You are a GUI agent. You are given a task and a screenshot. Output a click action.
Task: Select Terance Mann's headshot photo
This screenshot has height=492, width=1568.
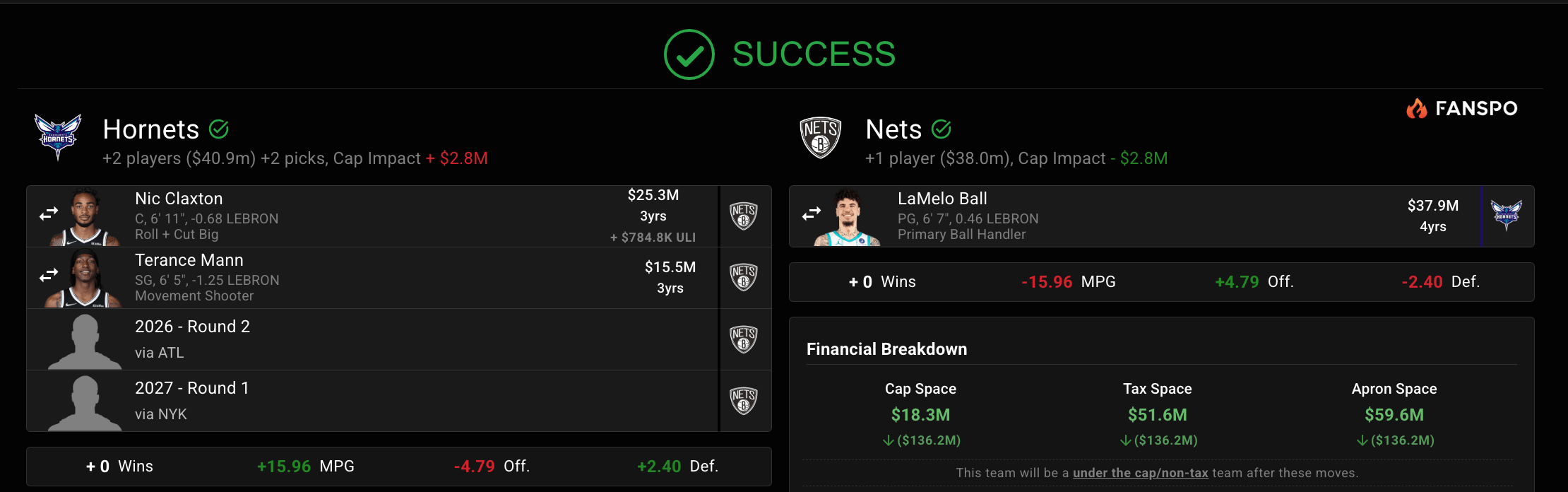coord(85,279)
